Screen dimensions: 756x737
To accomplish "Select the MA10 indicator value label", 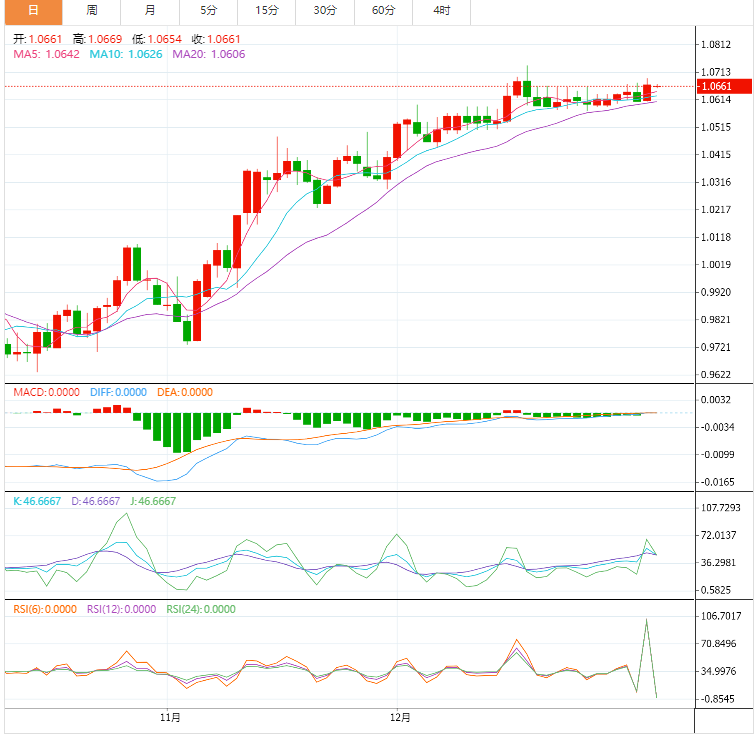I will [x=125, y=54].
